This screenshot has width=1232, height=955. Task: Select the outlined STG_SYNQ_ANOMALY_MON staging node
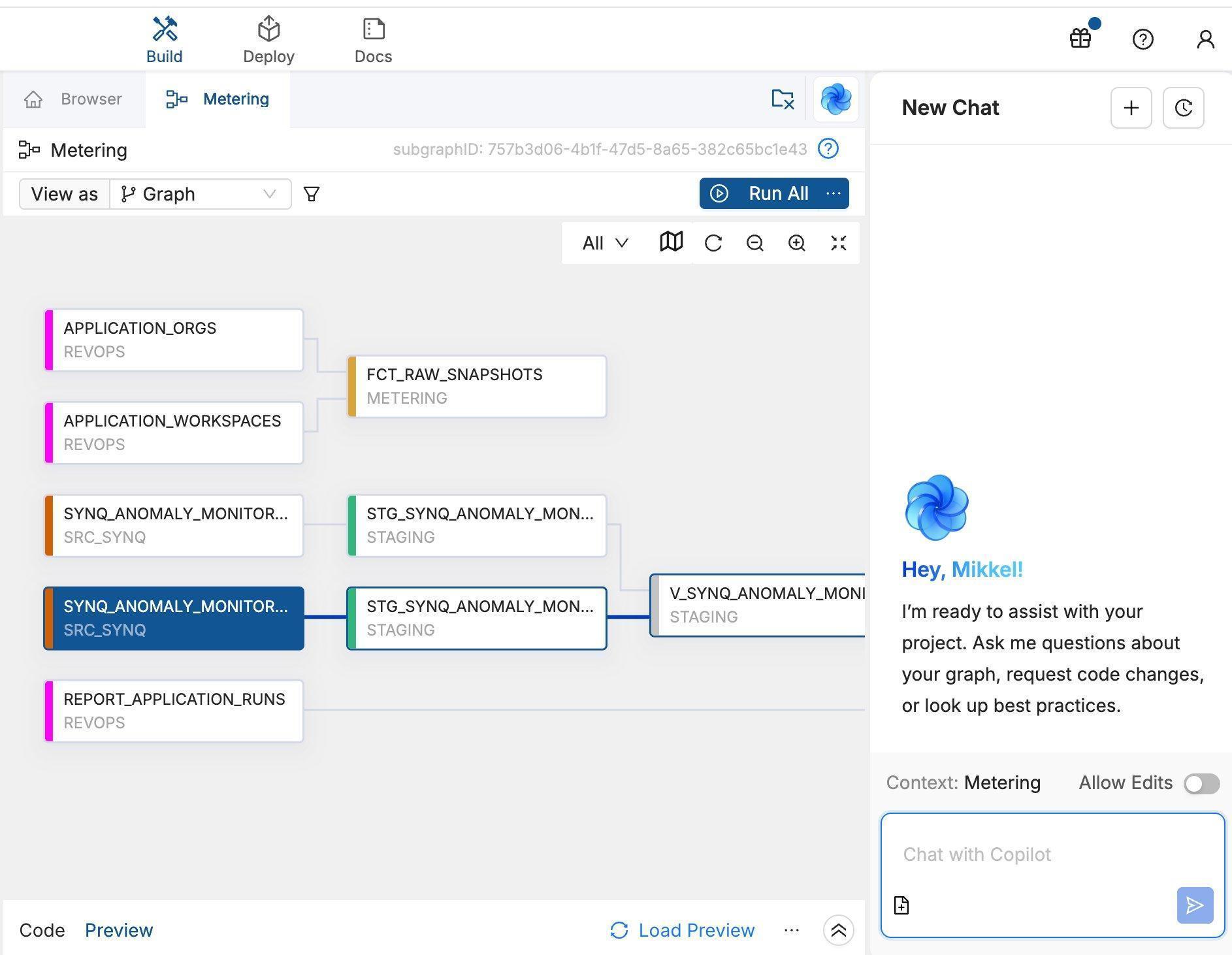[477, 619]
